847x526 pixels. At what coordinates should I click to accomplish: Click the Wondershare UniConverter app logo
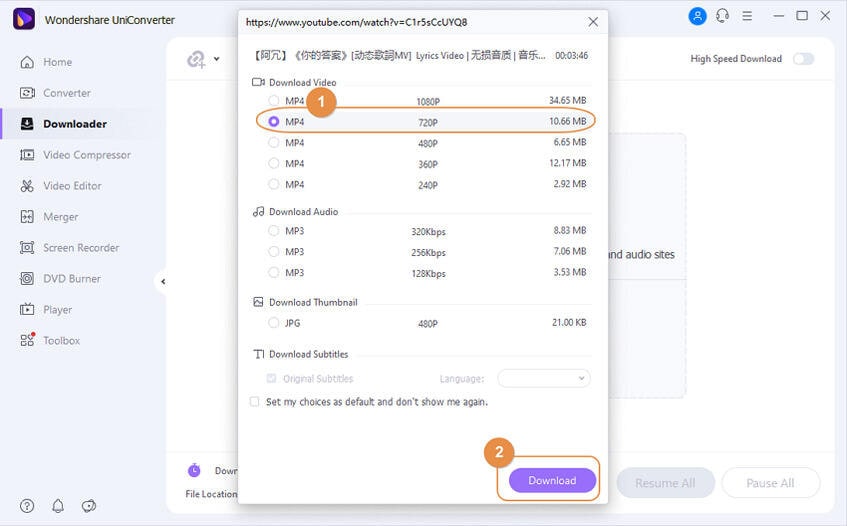point(24,19)
